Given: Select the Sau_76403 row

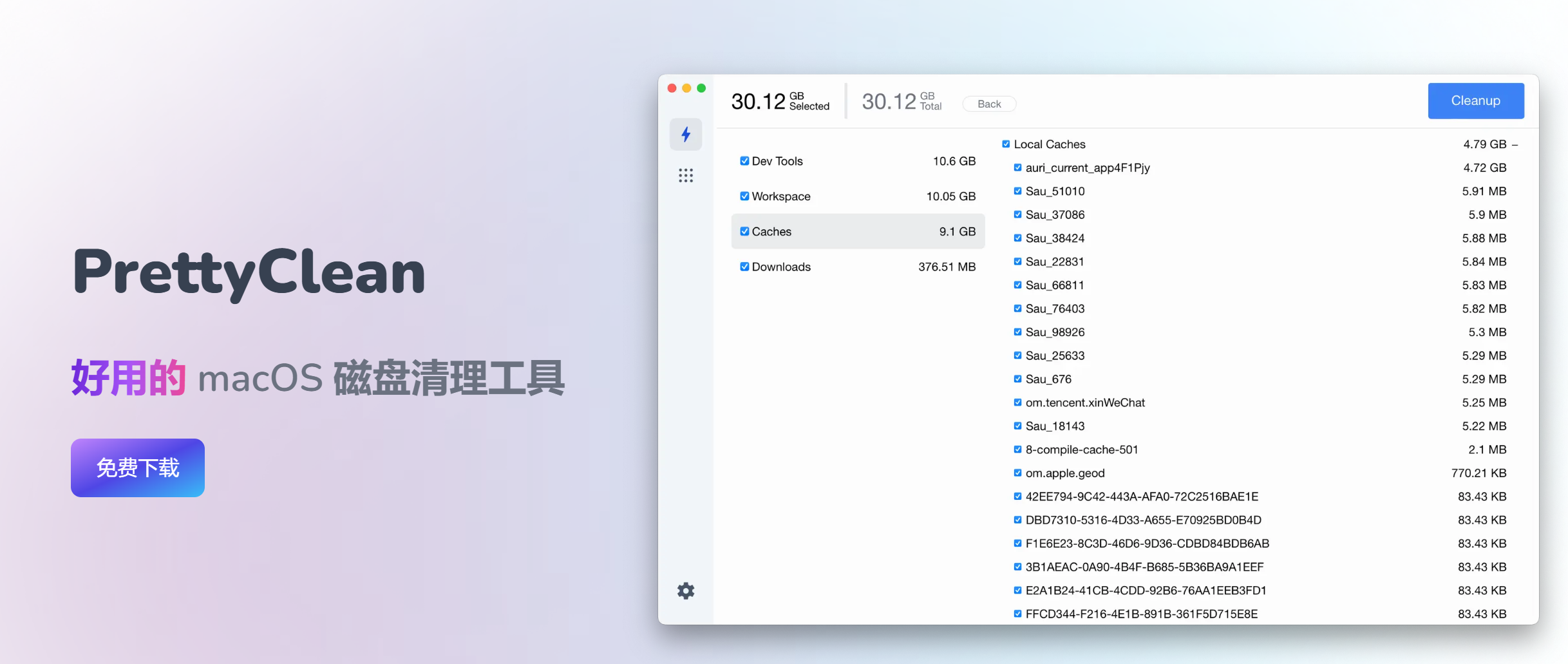Looking at the screenshot, I should tap(1260, 308).
